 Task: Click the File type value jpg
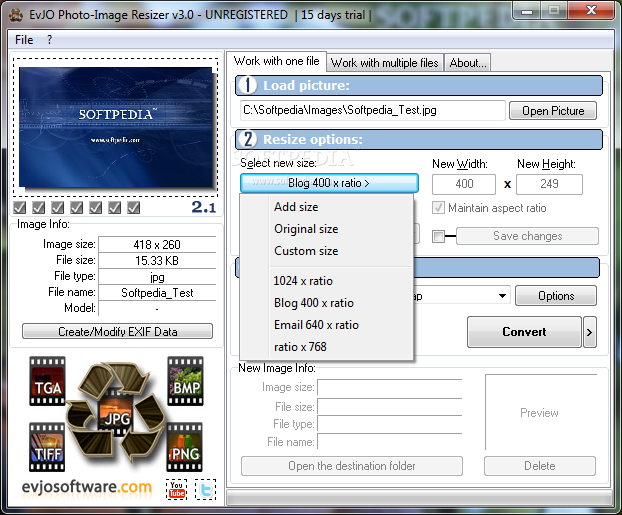[157, 277]
